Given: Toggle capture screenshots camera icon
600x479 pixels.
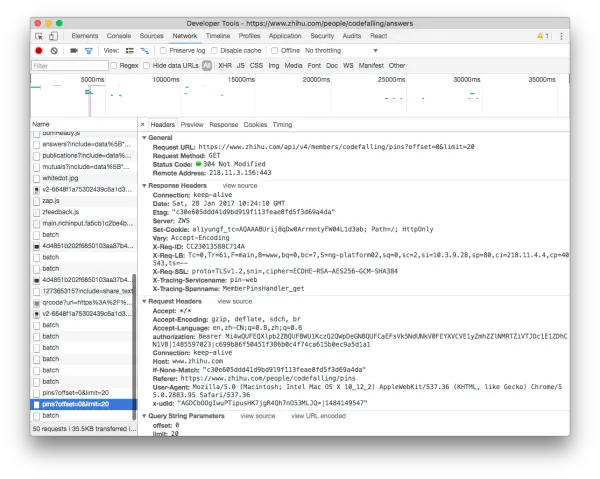Looking at the screenshot, I should [74, 51].
